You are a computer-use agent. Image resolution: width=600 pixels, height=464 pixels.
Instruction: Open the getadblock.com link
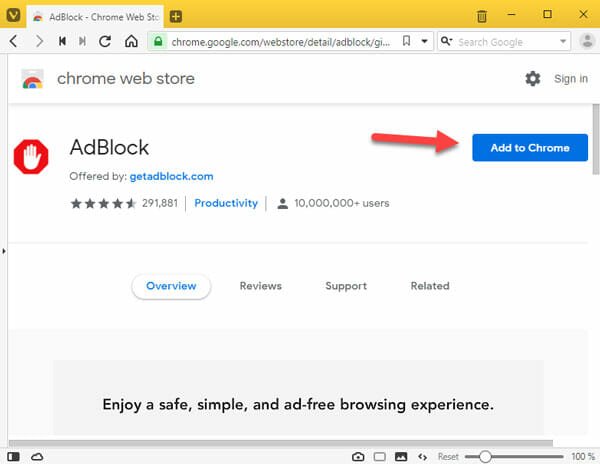pyautogui.click(x=171, y=176)
